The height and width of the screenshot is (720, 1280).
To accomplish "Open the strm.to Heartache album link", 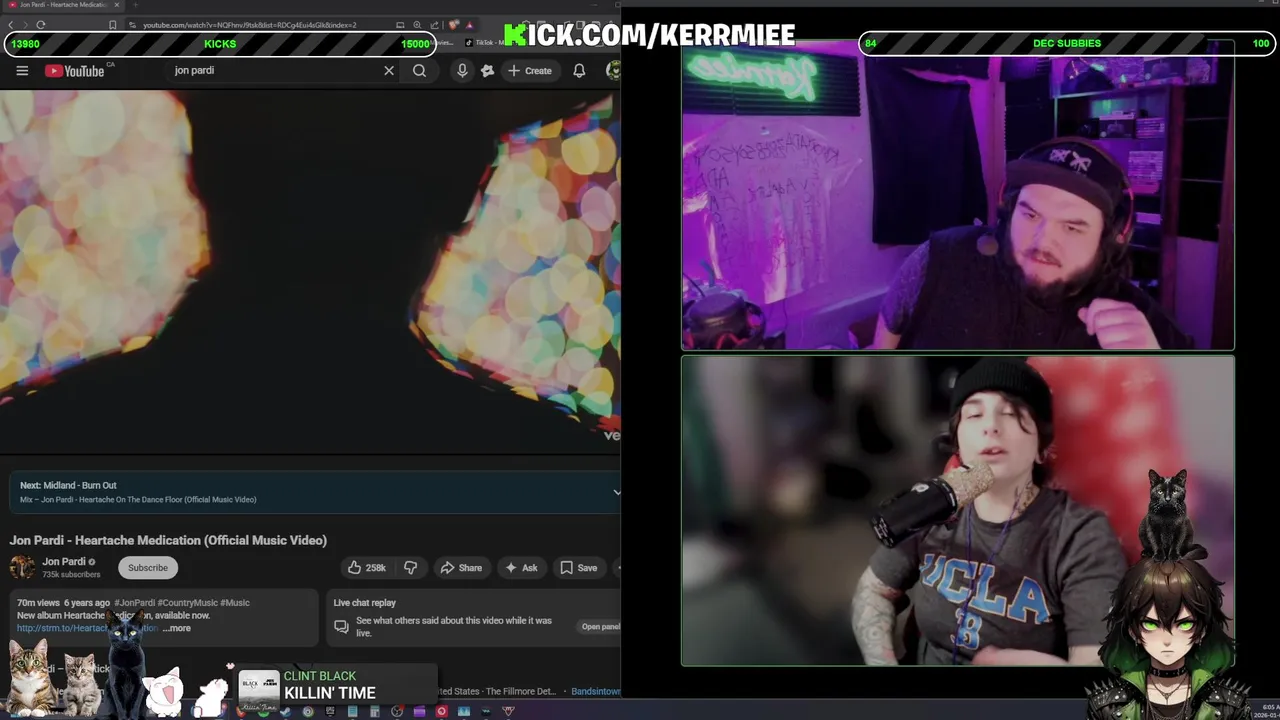I will click(x=86, y=628).
